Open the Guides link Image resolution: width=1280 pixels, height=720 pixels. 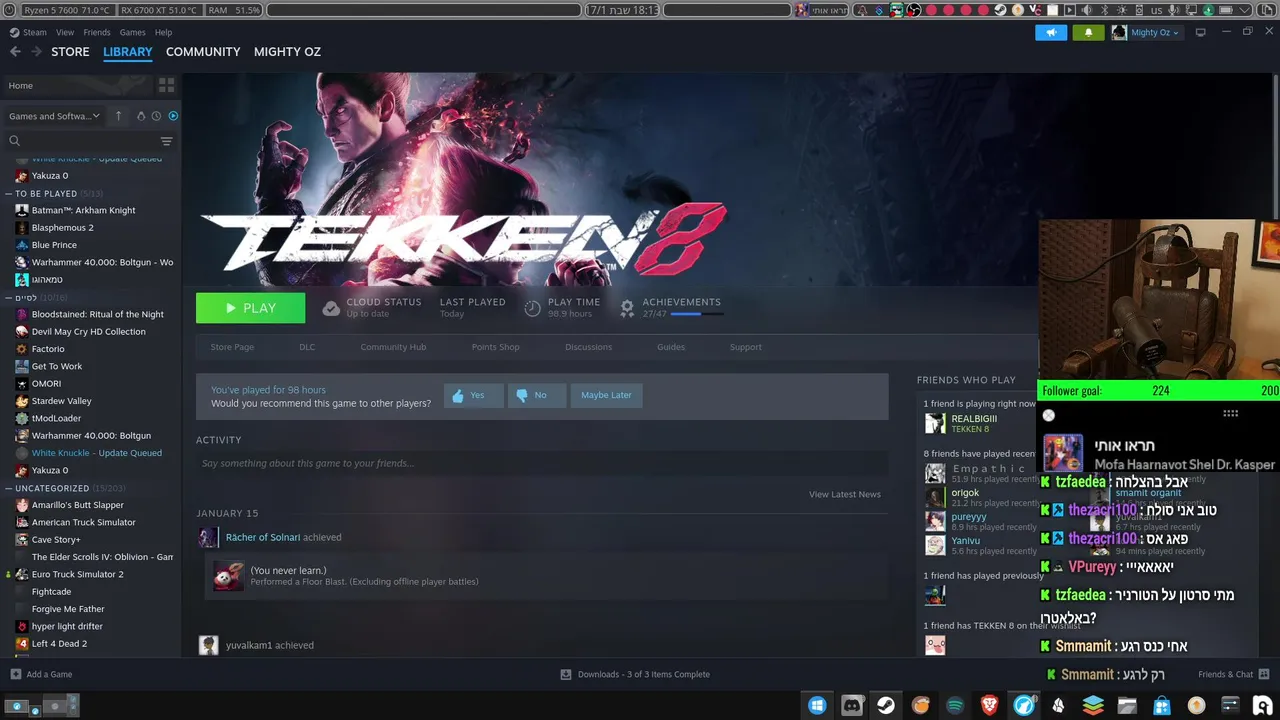point(671,347)
